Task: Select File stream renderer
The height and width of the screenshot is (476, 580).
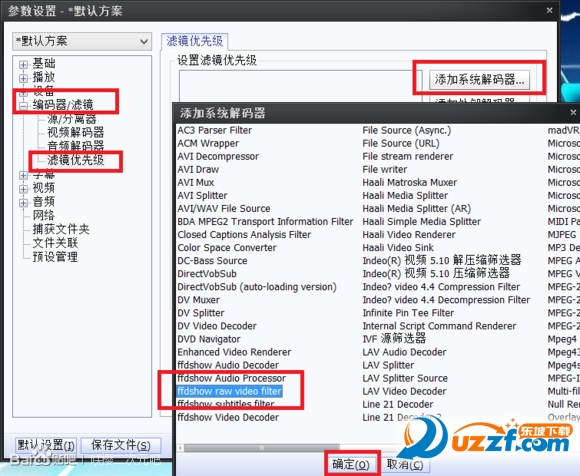Action: pos(408,156)
